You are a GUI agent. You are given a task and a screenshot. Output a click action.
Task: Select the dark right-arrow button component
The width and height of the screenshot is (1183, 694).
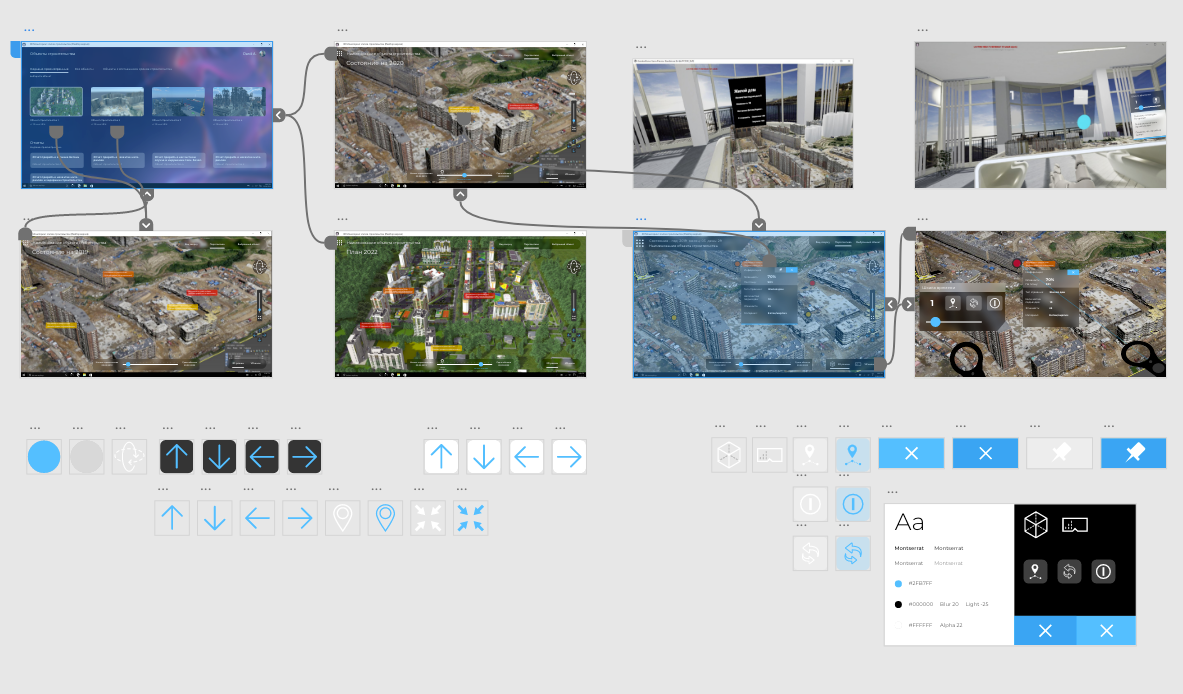[x=305, y=456]
